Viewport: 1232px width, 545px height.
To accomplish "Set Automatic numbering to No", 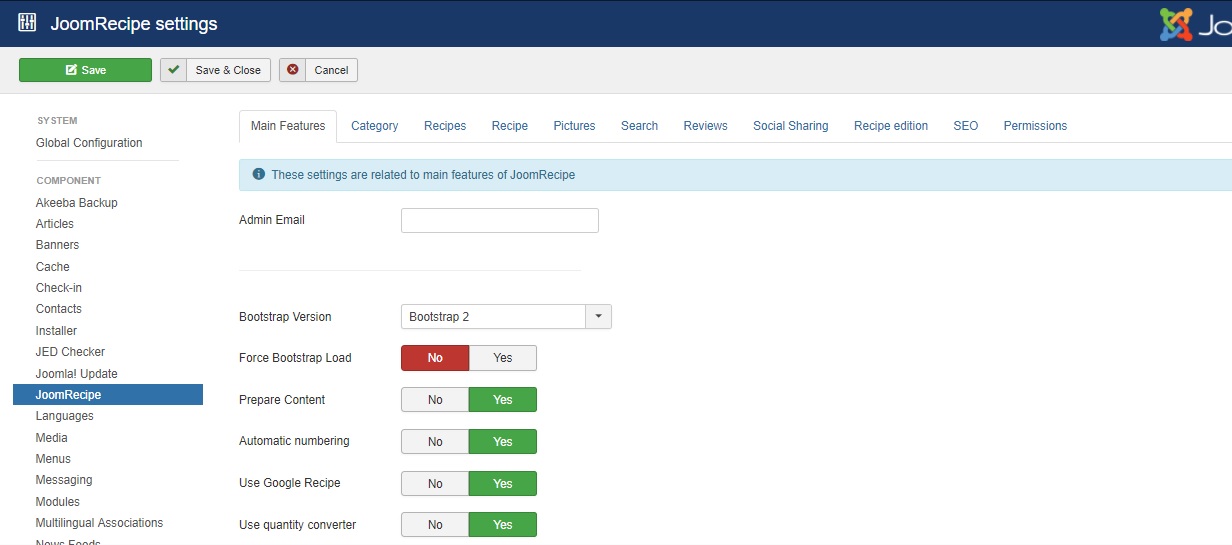I will click(435, 442).
